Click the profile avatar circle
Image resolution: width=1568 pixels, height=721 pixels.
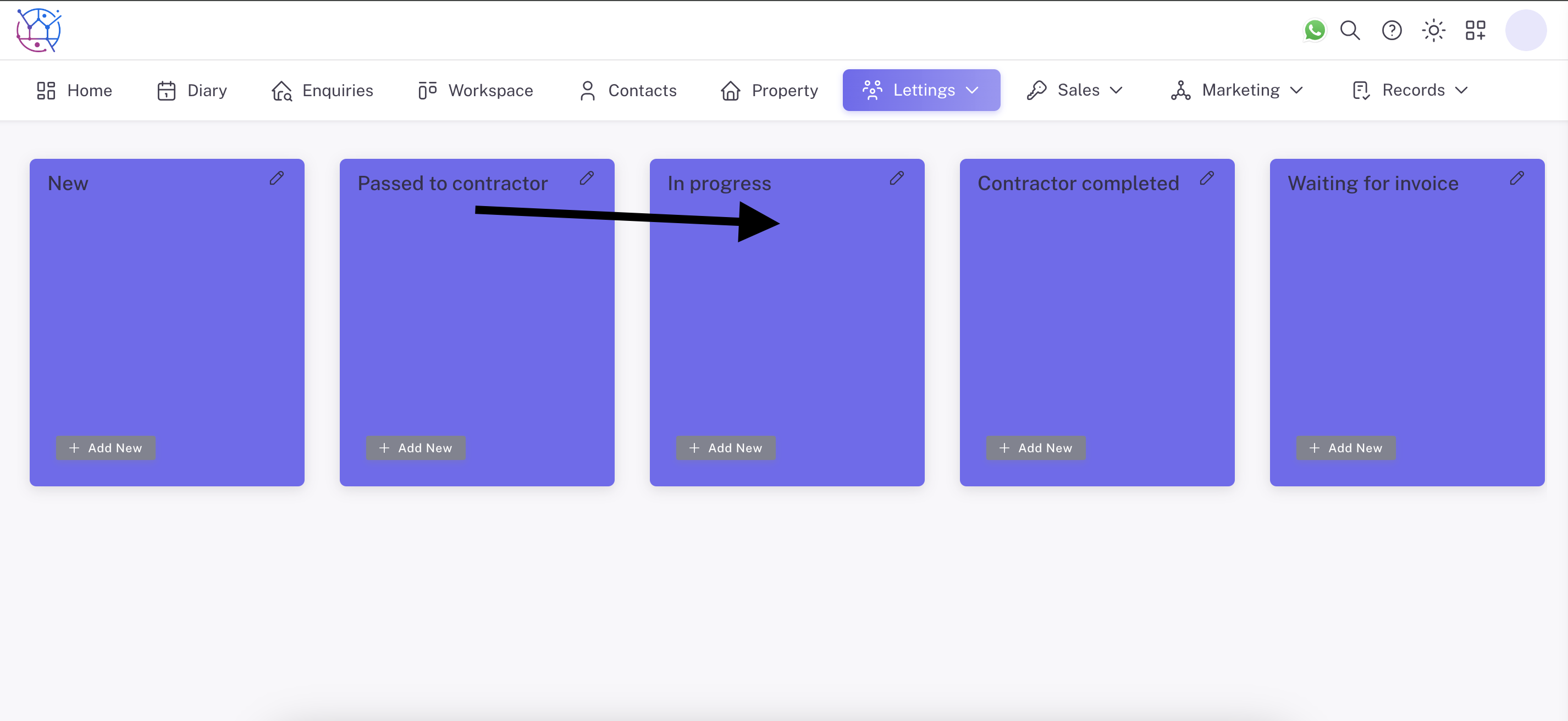click(x=1526, y=30)
